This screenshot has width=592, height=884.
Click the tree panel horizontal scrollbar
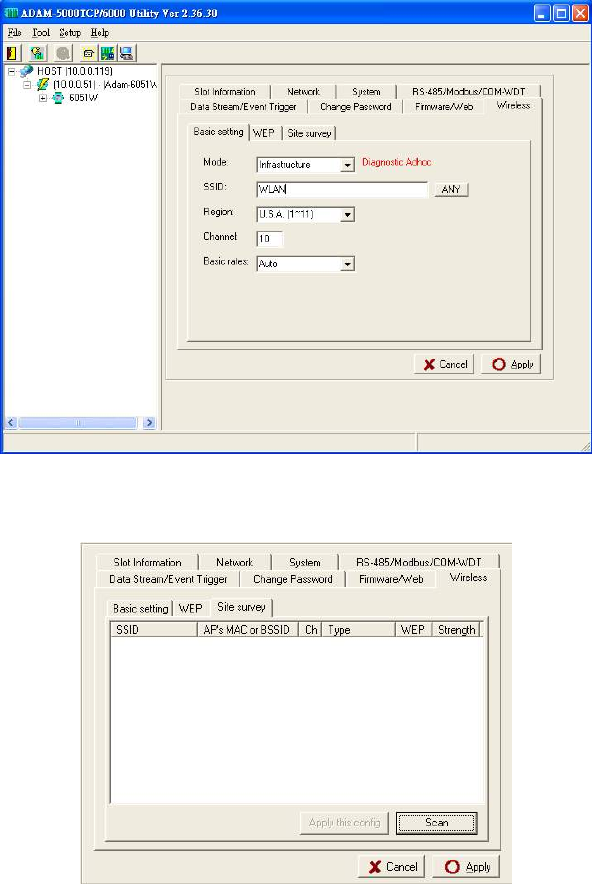[79, 422]
